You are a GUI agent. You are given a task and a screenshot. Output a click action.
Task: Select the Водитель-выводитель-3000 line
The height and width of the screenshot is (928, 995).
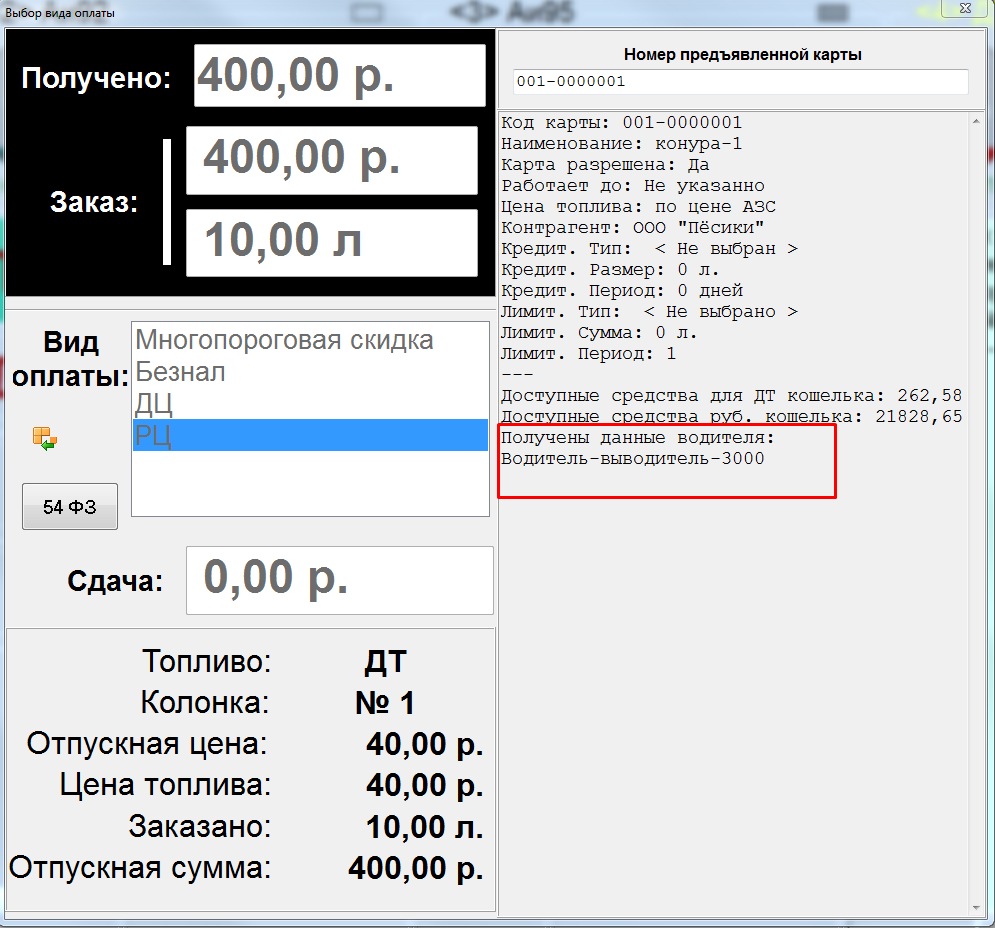click(633, 459)
